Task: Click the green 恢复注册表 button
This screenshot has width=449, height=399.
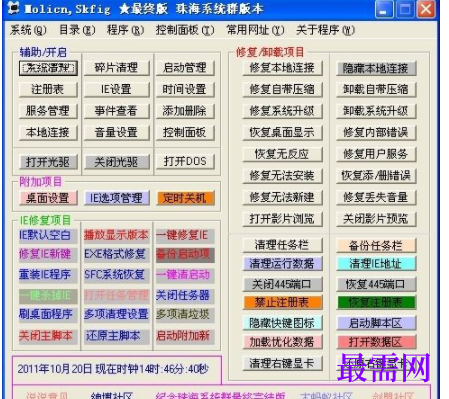Action: [x=376, y=303]
